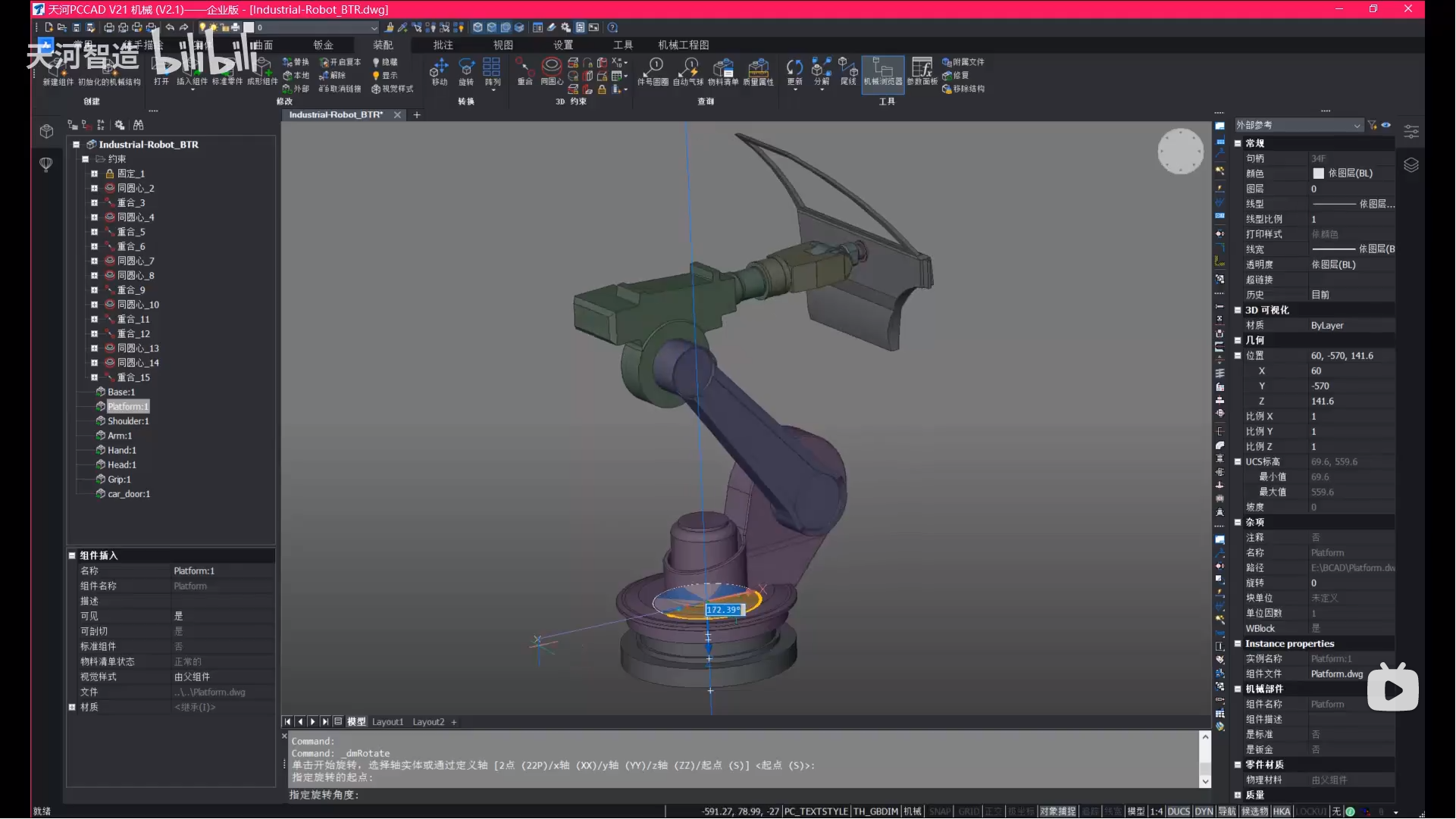Toggle Object Snap (对象捕捉) in status bar
Image resolution: width=1456 pixels, height=819 pixels.
pos(1057,811)
